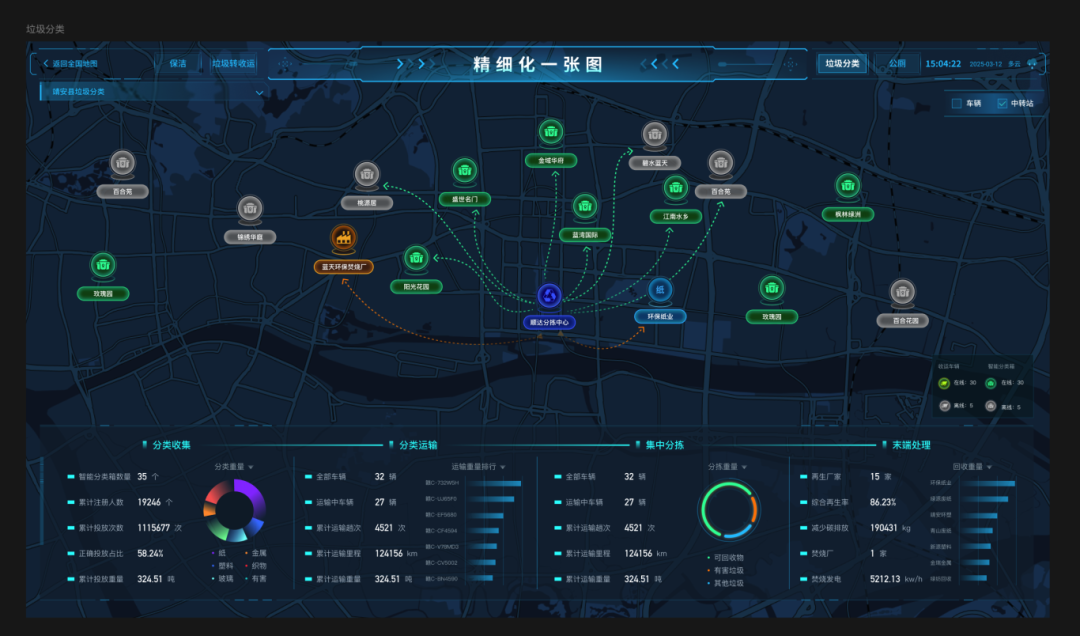
Task: Open 分类重量 dropdown above the donut chart
Action: [250, 466]
